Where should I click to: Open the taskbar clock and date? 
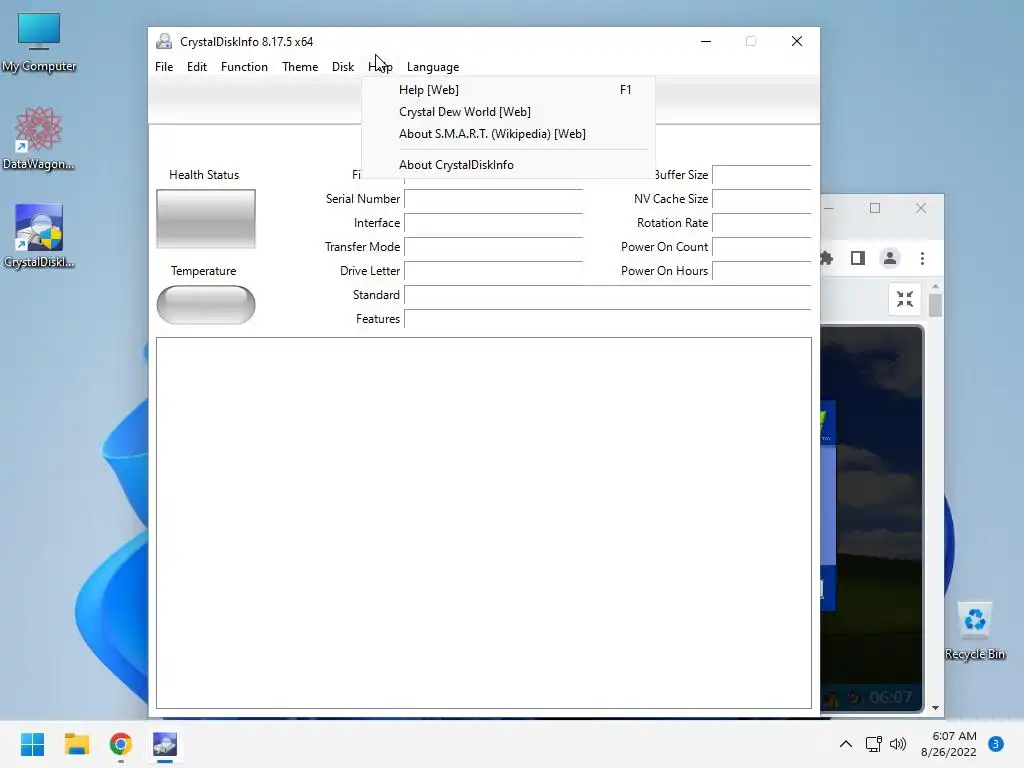tap(949, 744)
